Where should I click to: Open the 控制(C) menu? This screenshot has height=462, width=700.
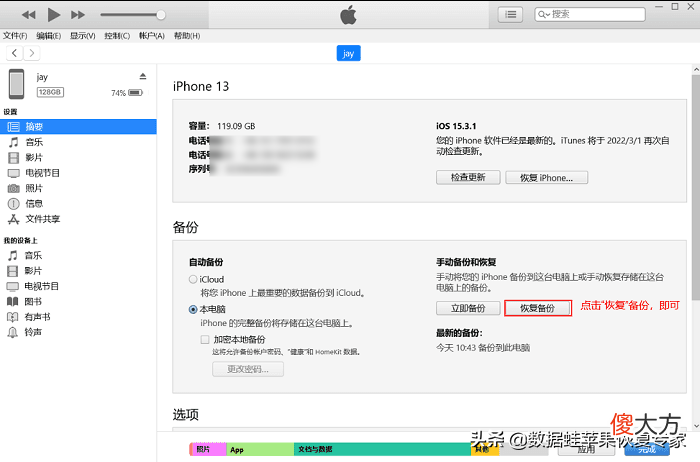click(117, 36)
